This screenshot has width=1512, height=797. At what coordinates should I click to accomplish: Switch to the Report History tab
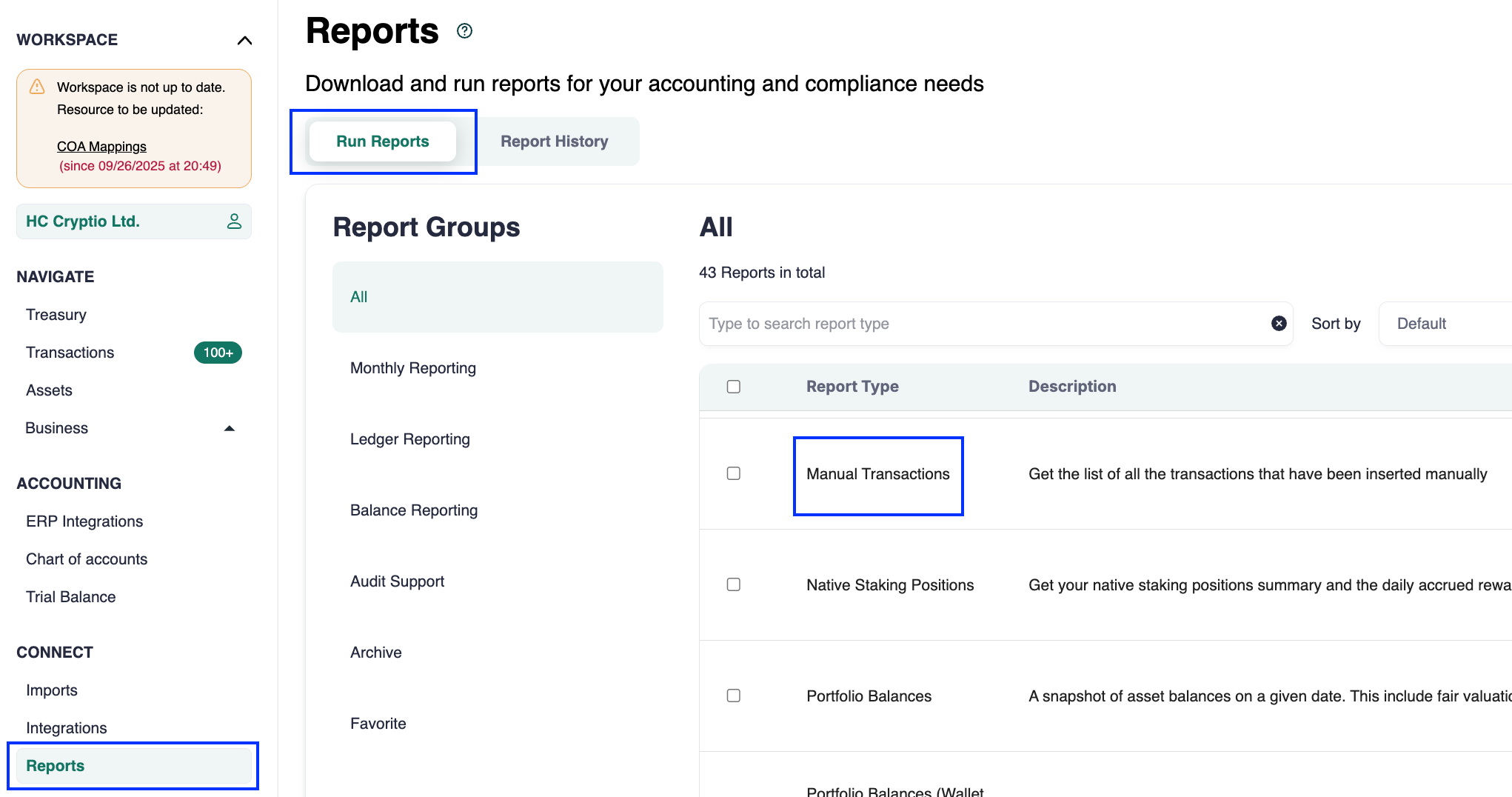click(x=554, y=141)
